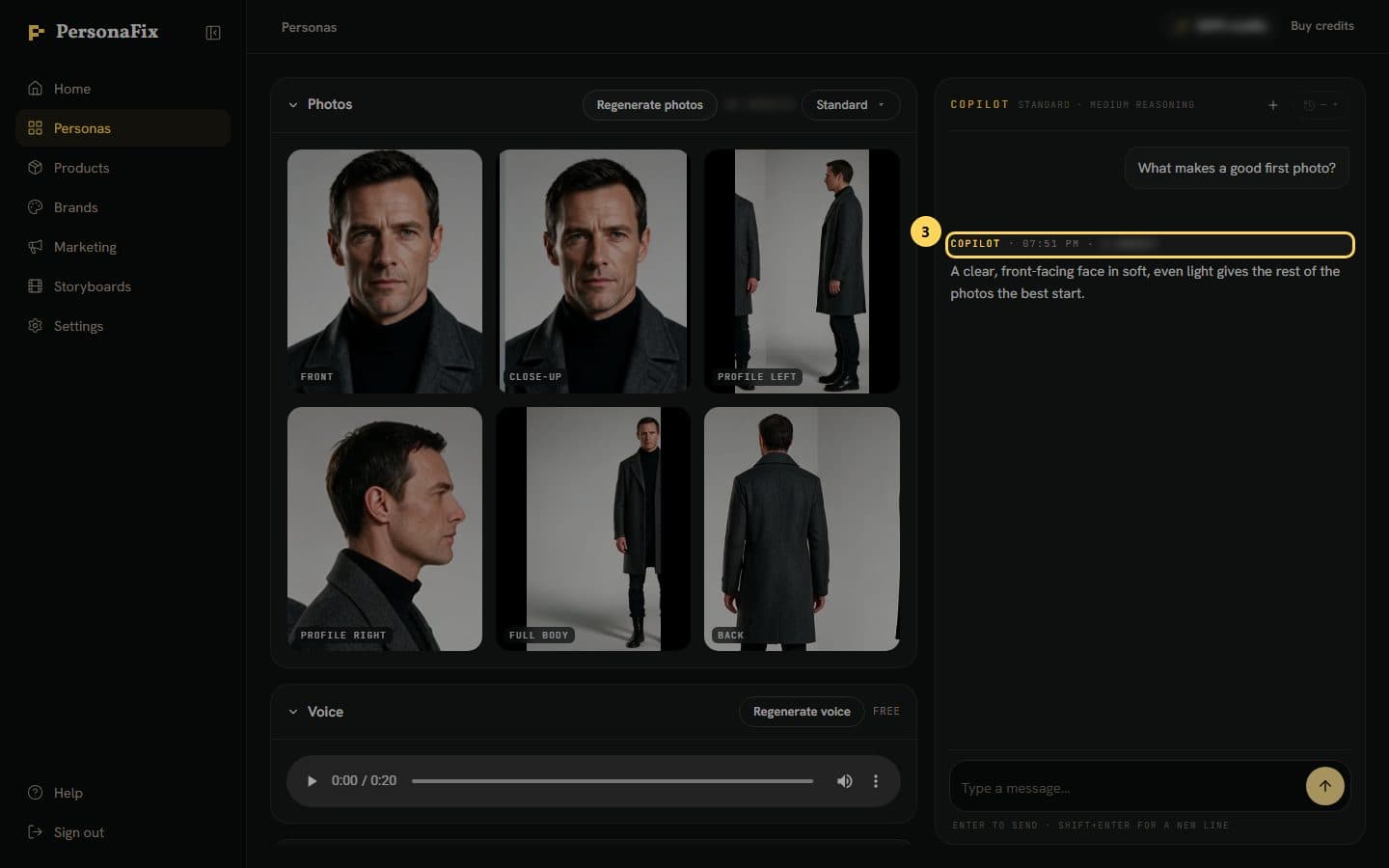
Task: Open the CLOSE-UP photo thumbnail
Action: tap(593, 271)
